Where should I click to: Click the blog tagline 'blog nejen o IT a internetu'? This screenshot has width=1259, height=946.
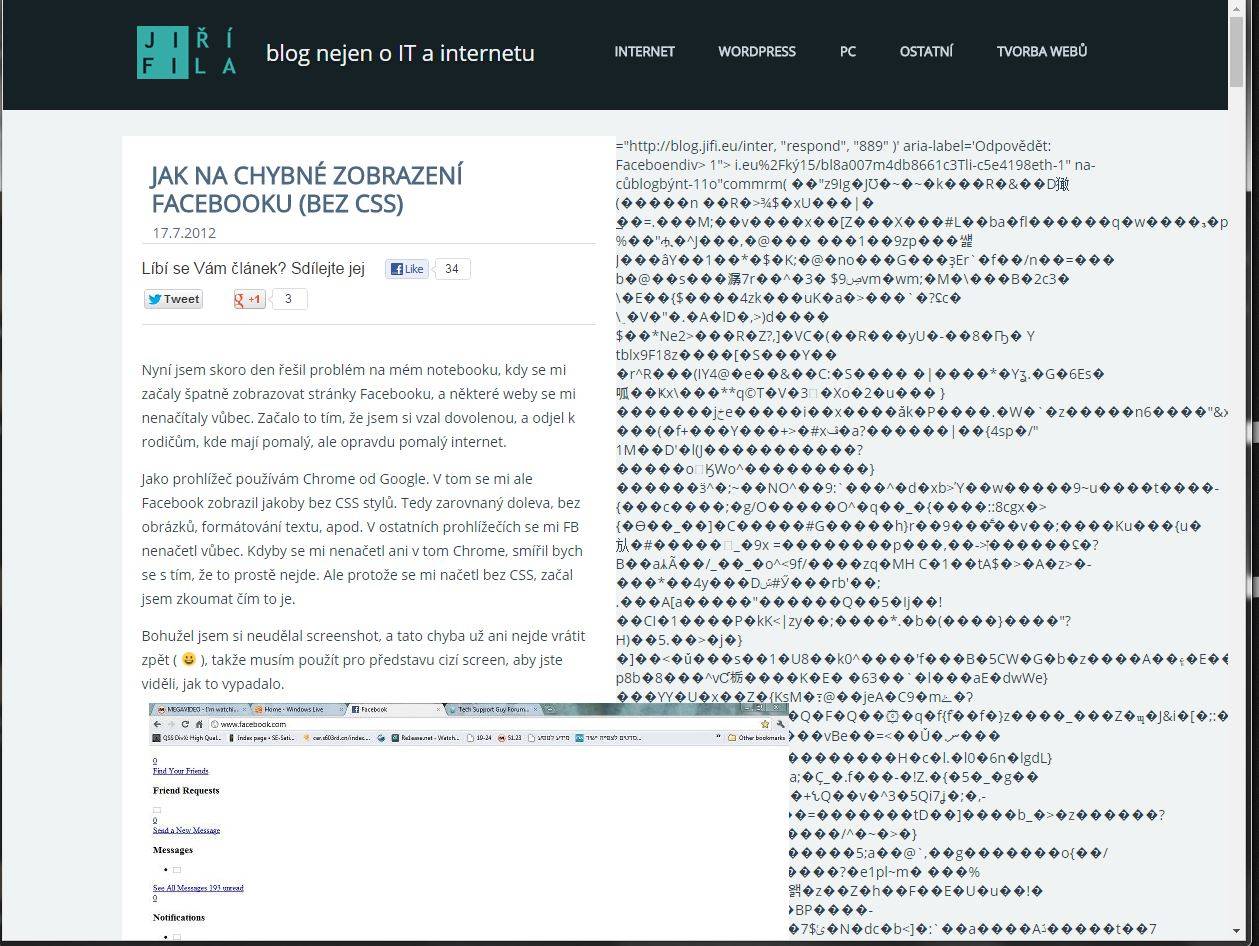tap(400, 53)
